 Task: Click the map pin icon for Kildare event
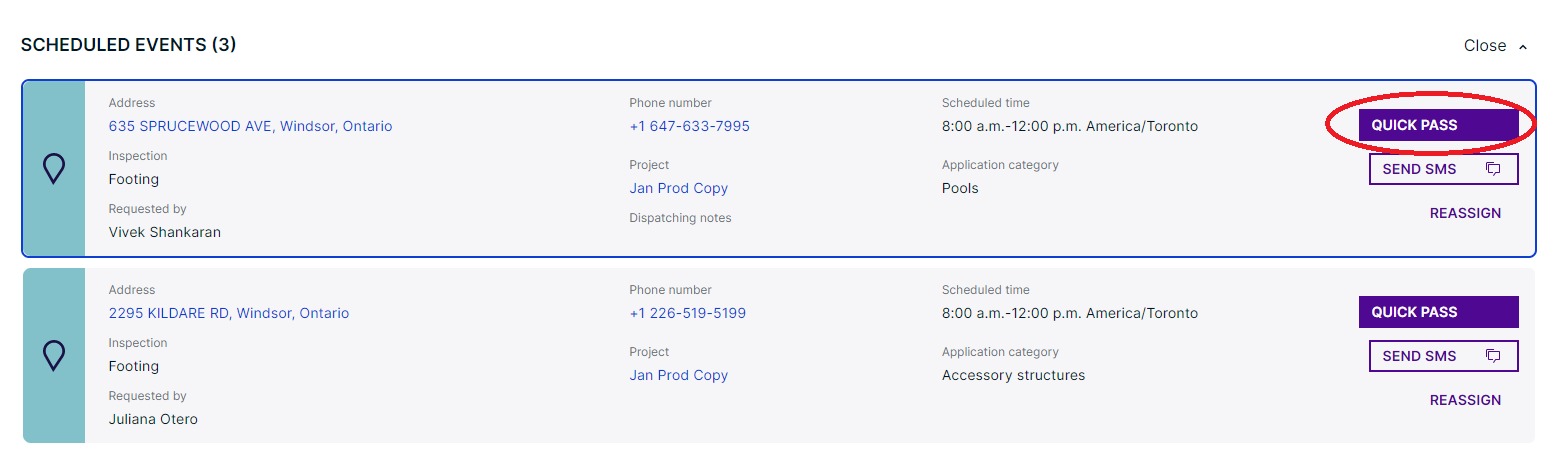click(54, 356)
